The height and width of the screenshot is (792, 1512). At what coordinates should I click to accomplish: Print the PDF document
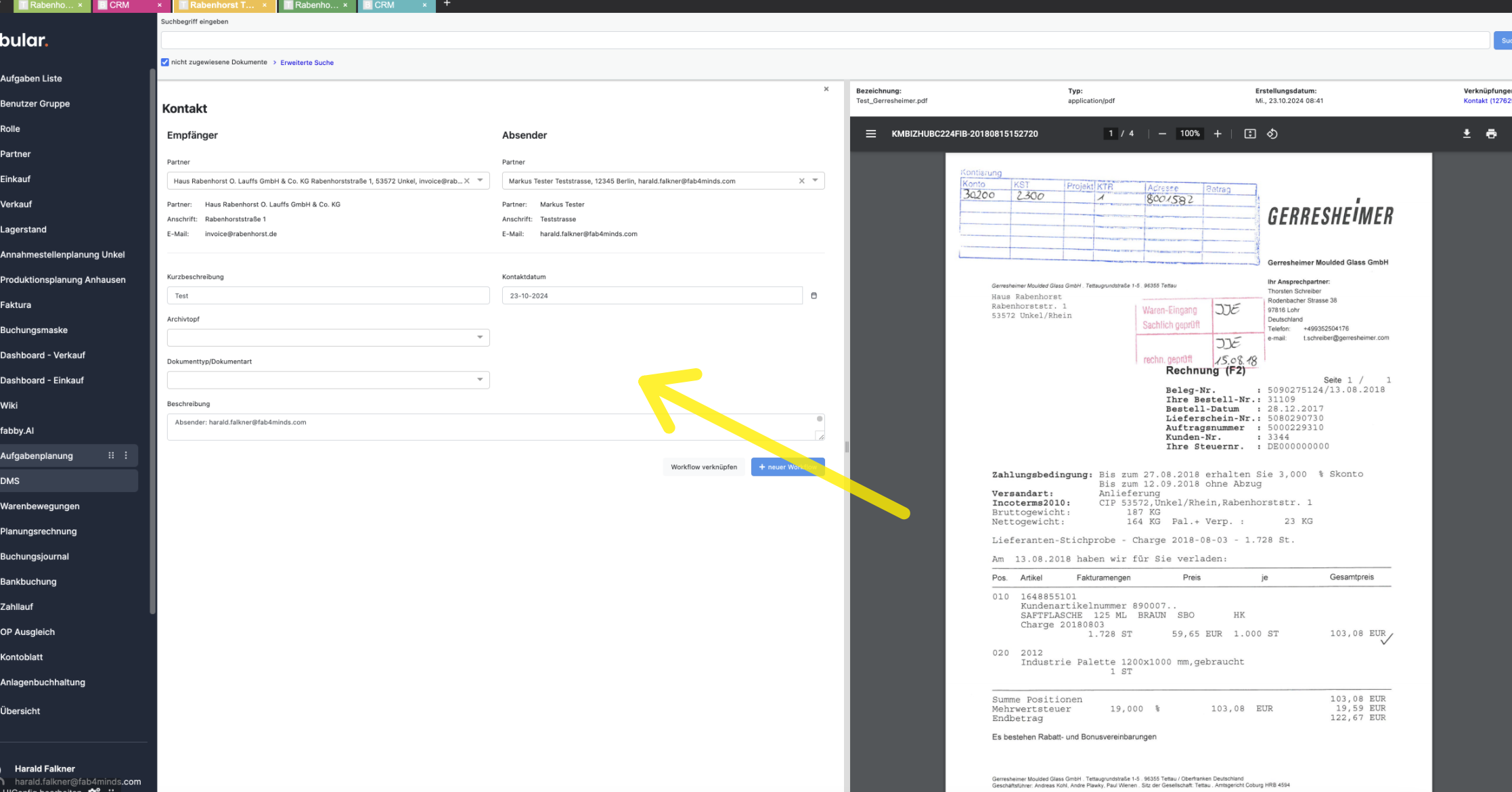click(x=1491, y=134)
